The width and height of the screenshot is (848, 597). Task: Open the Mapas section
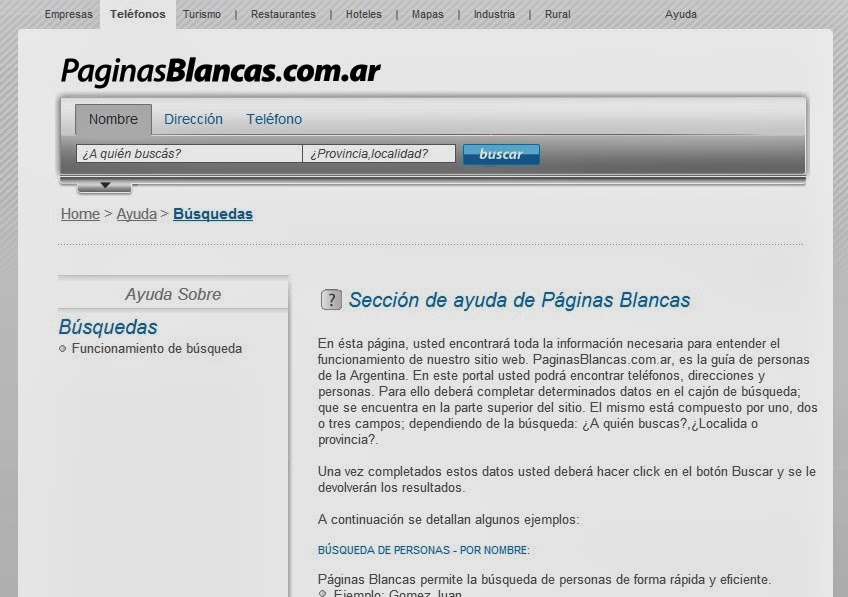(x=427, y=15)
